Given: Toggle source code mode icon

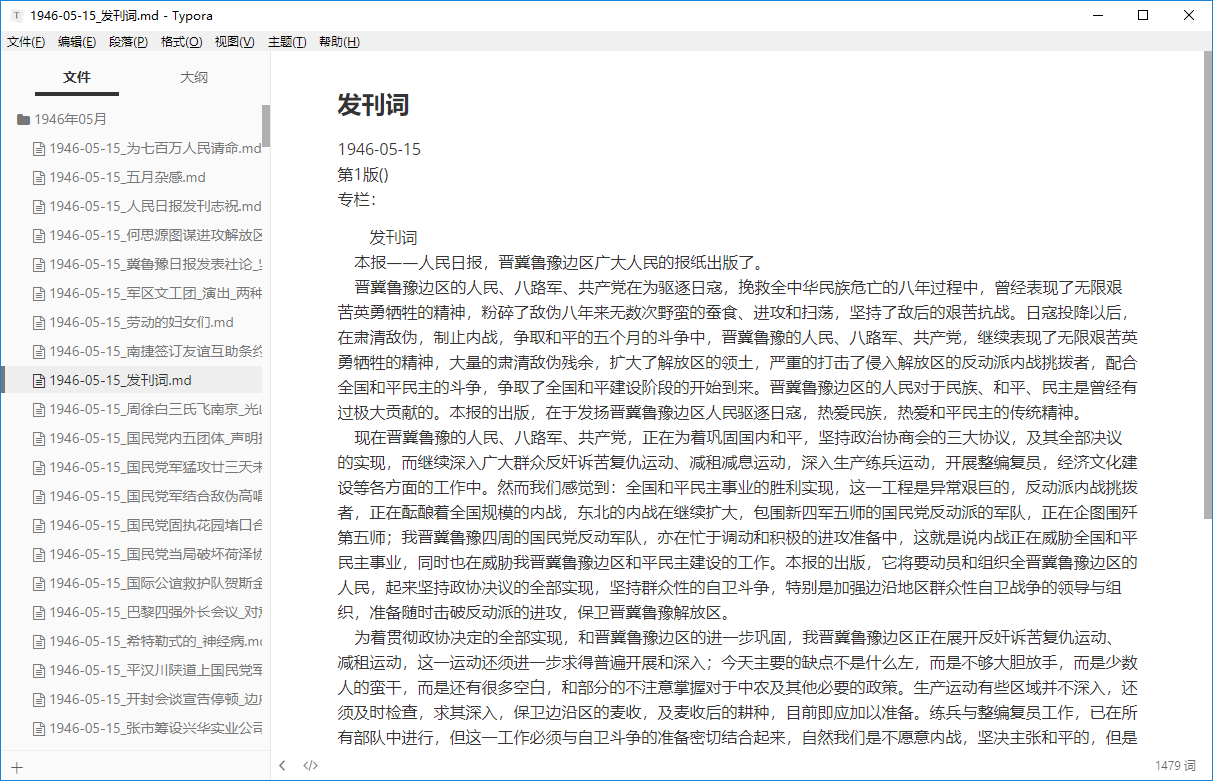Looking at the screenshot, I should coord(310,766).
